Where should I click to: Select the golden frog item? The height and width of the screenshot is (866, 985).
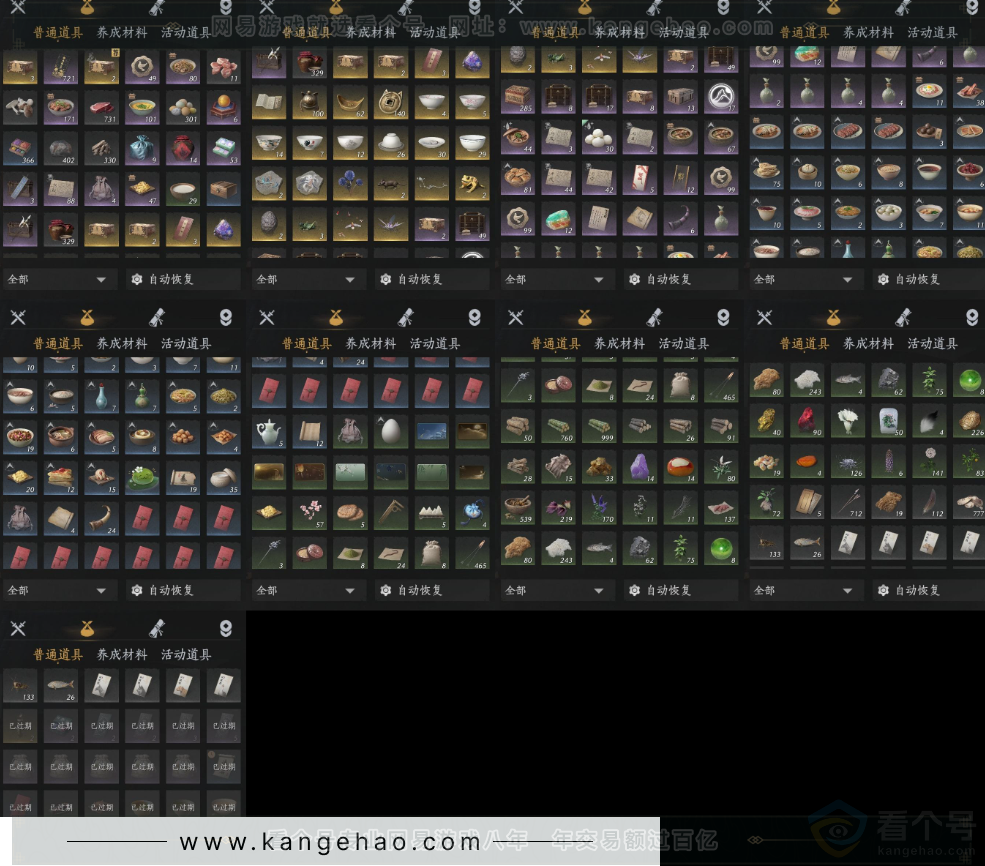[473, 183]
